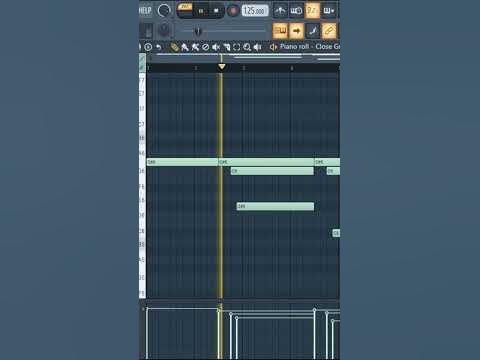Toggle the chain-link note grouping button
The image size is (480, 360).
(329, 31)
